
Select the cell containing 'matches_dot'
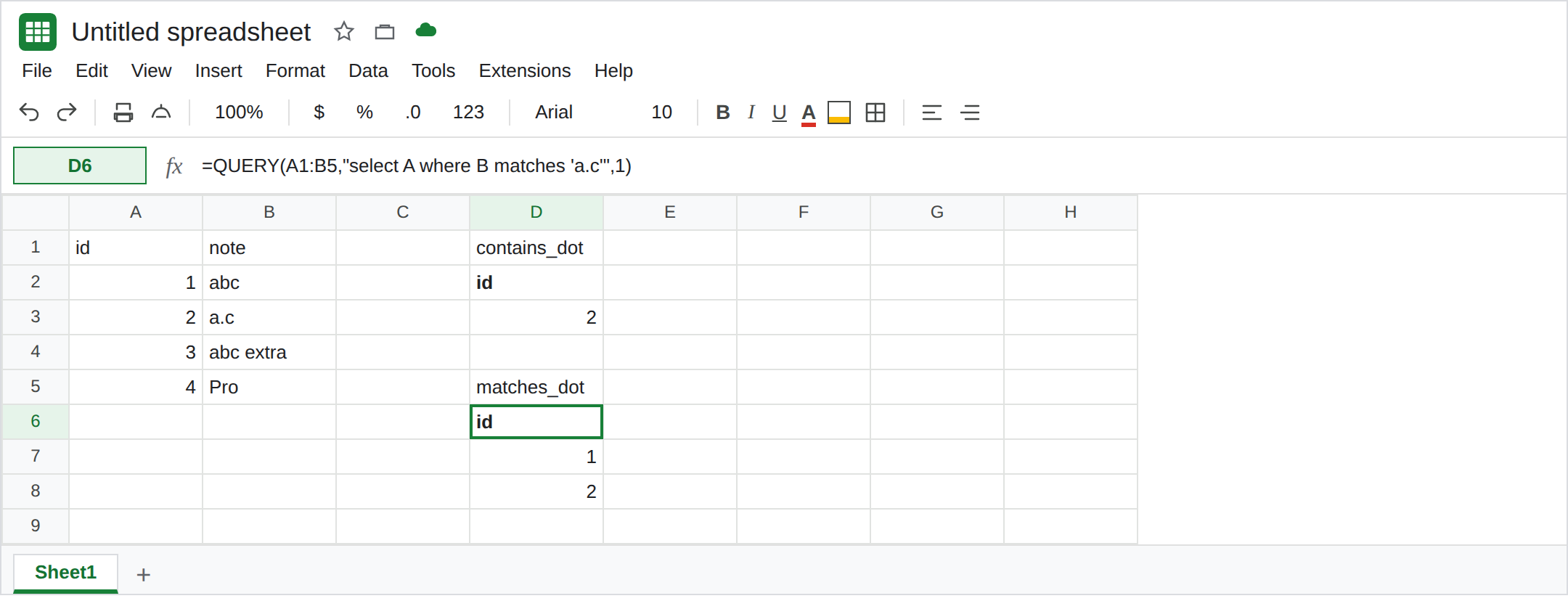[536, 387]
